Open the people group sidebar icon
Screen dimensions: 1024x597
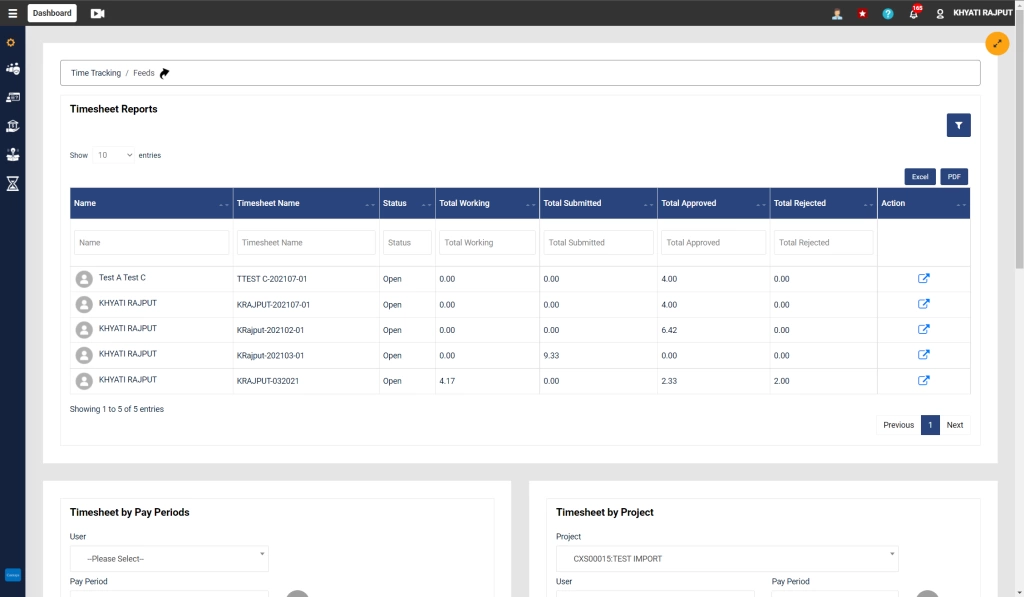[12, 69]
